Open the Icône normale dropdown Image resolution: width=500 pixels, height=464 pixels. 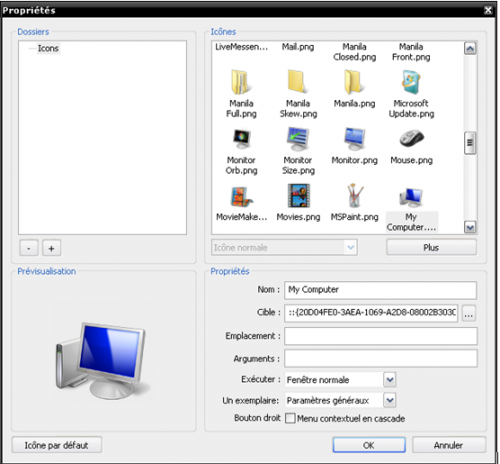click(284, 248)
